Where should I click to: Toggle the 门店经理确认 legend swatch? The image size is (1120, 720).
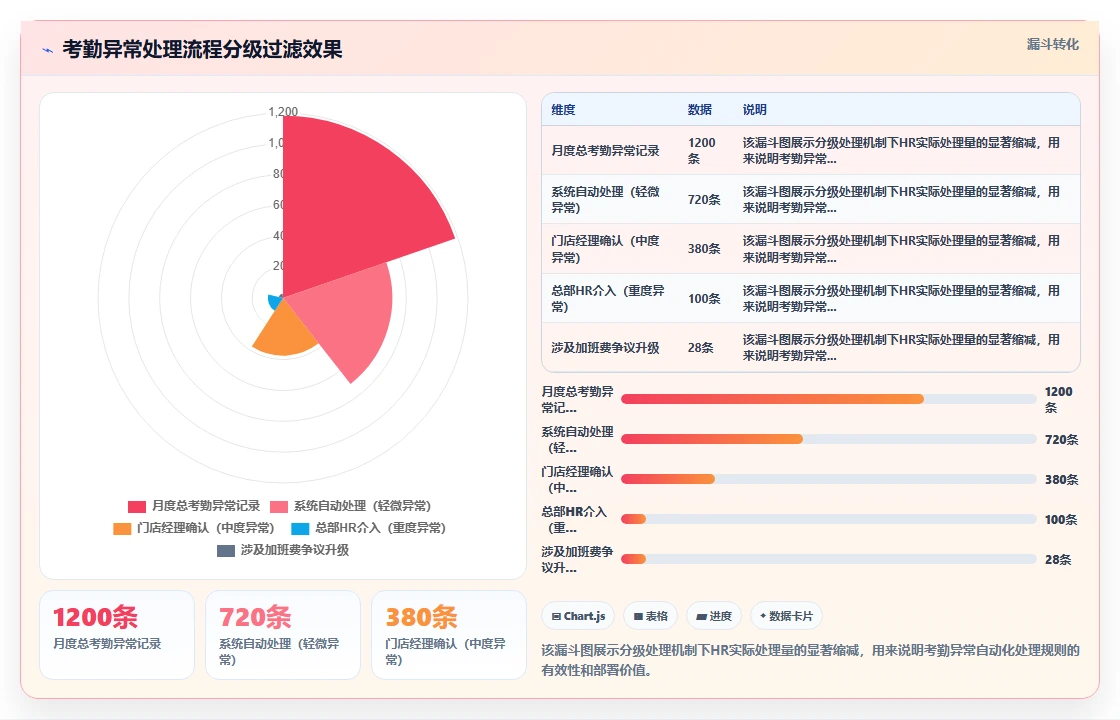pos(122,529)
